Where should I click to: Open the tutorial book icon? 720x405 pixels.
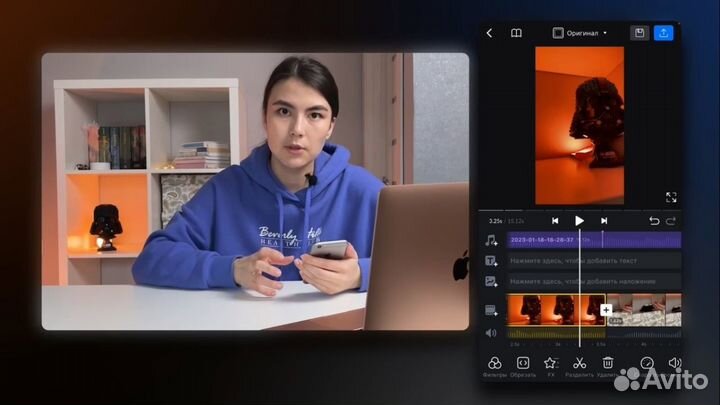pyautogui.click(x=516, y=33)
